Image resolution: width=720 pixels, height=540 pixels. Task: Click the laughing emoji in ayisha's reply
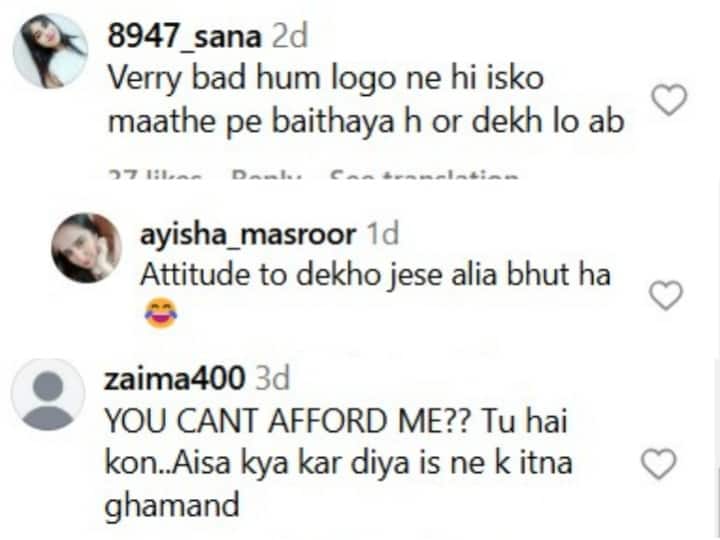tap(161, 313)
